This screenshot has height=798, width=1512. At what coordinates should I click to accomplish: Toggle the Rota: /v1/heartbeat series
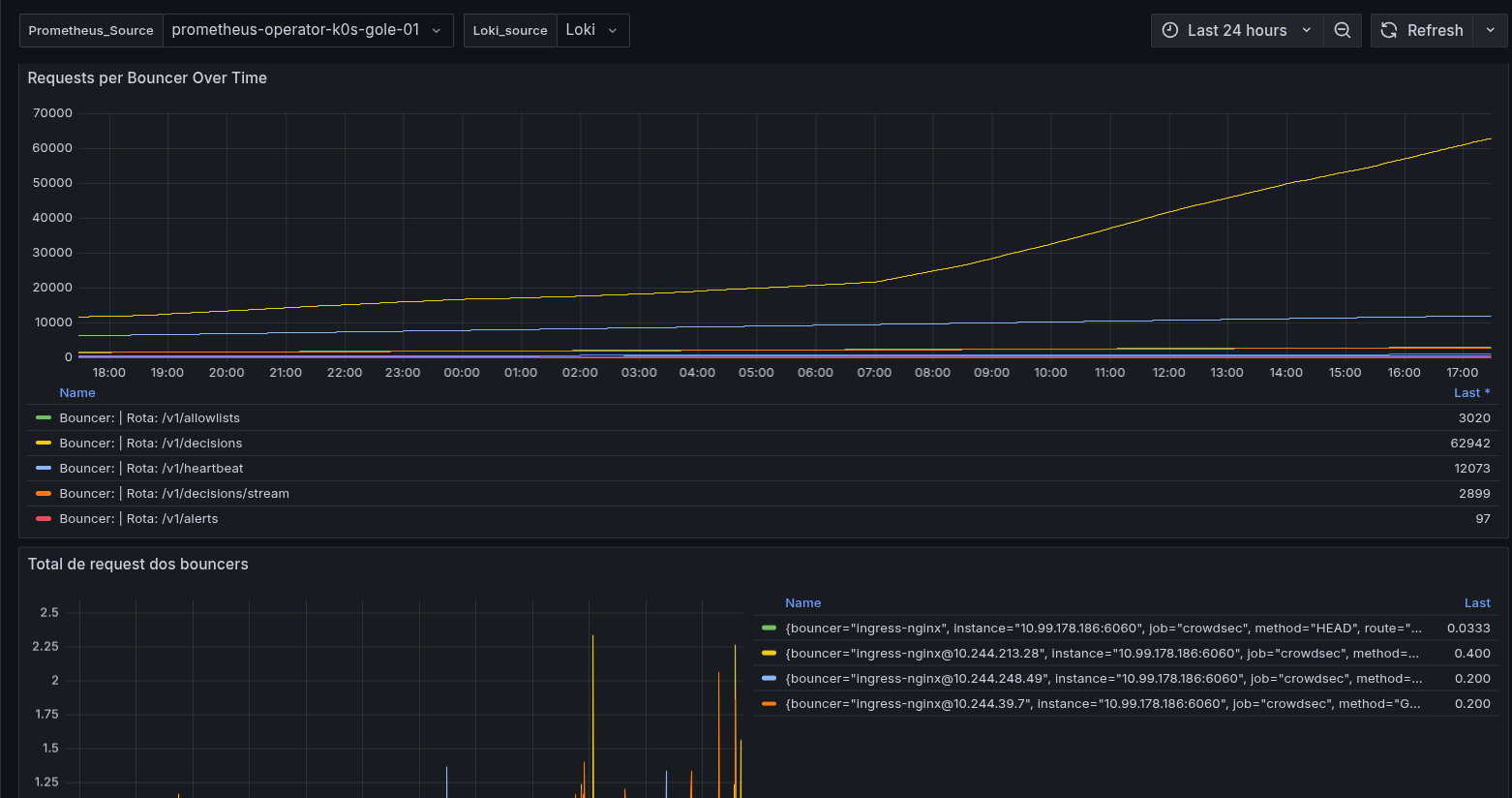click(152, 469)
